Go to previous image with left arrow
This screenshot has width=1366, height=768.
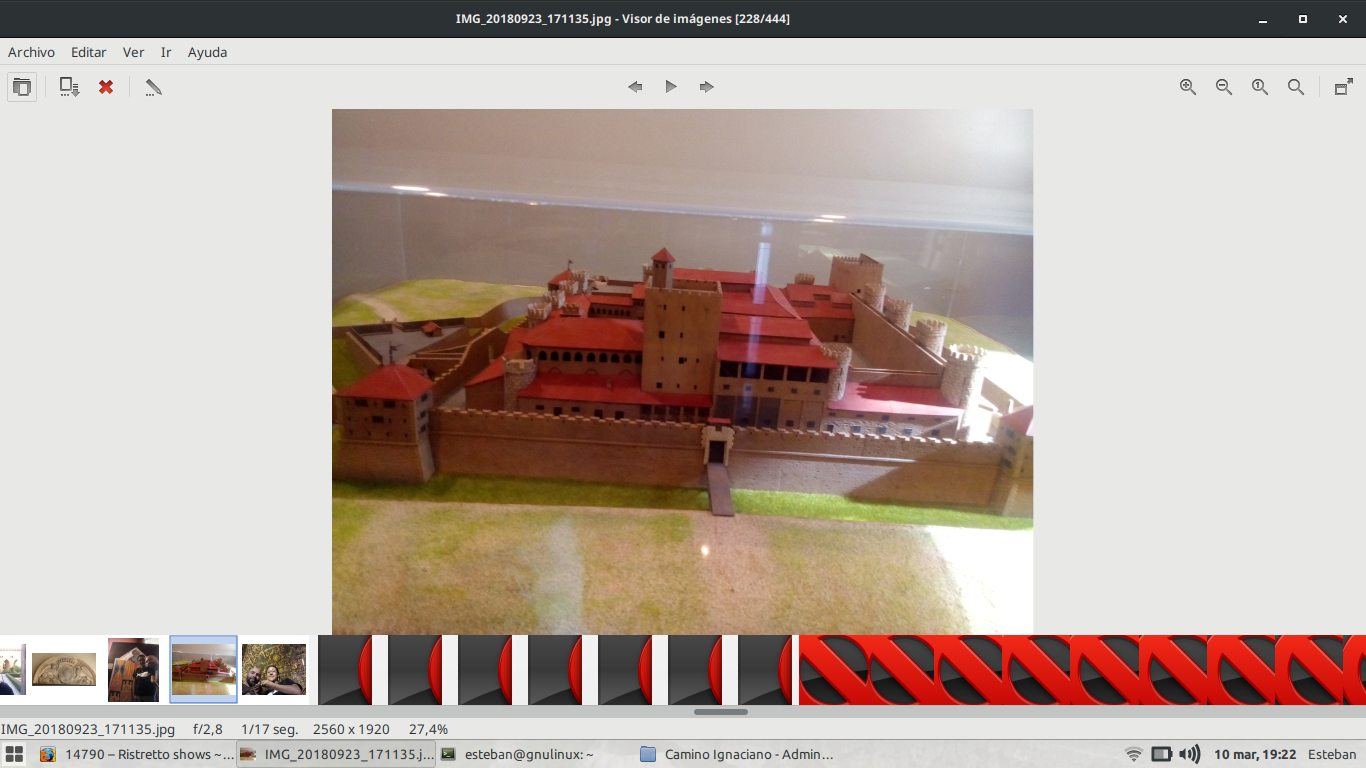coord(635,87)
